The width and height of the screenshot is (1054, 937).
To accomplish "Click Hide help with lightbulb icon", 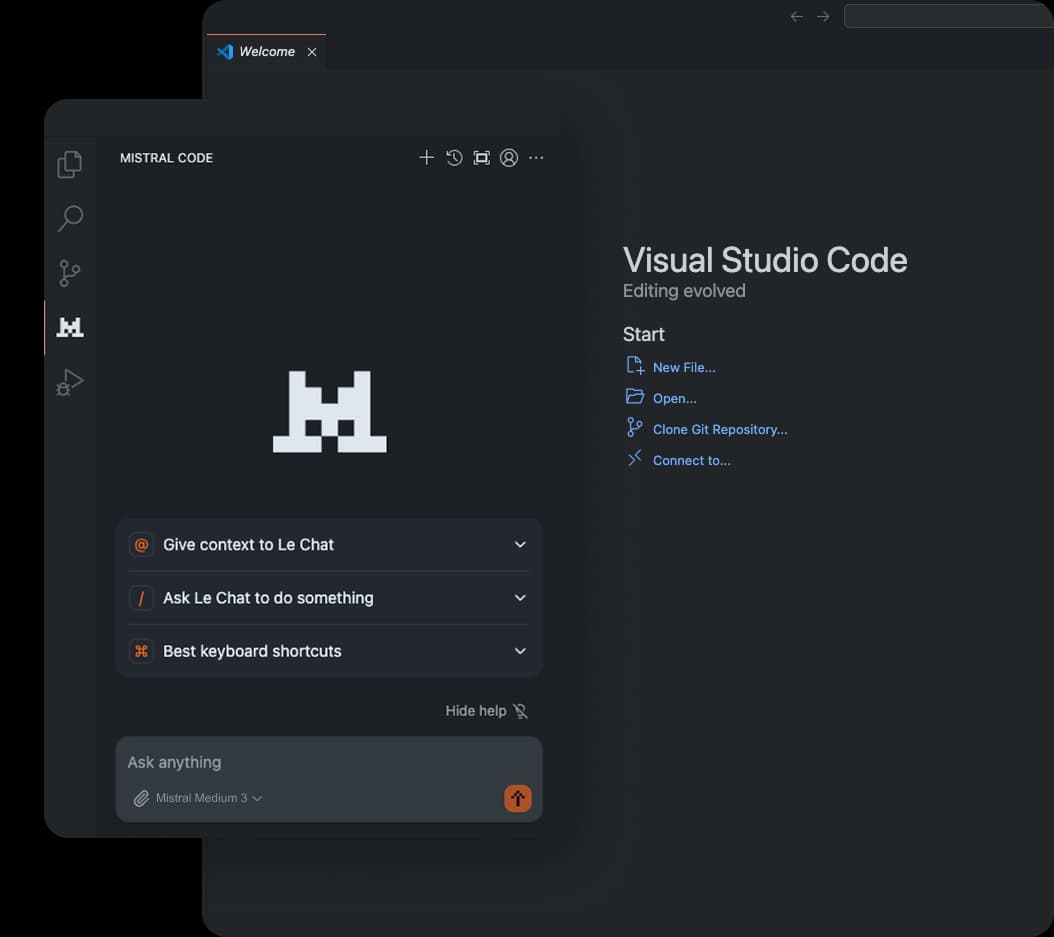I will pyautogui.click(x=486, y=710).
